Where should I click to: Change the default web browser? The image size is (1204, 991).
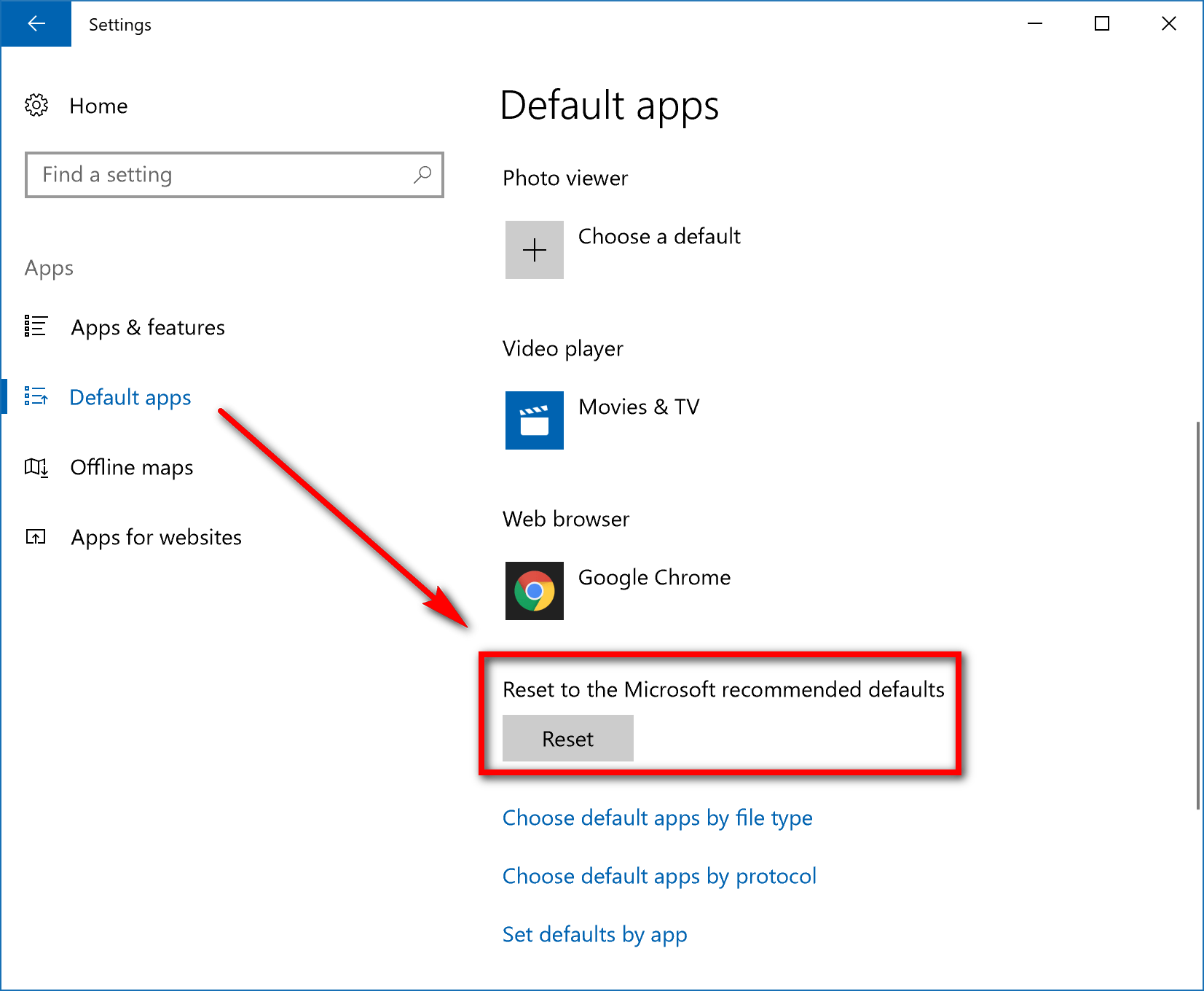click(x=653, y=577)
